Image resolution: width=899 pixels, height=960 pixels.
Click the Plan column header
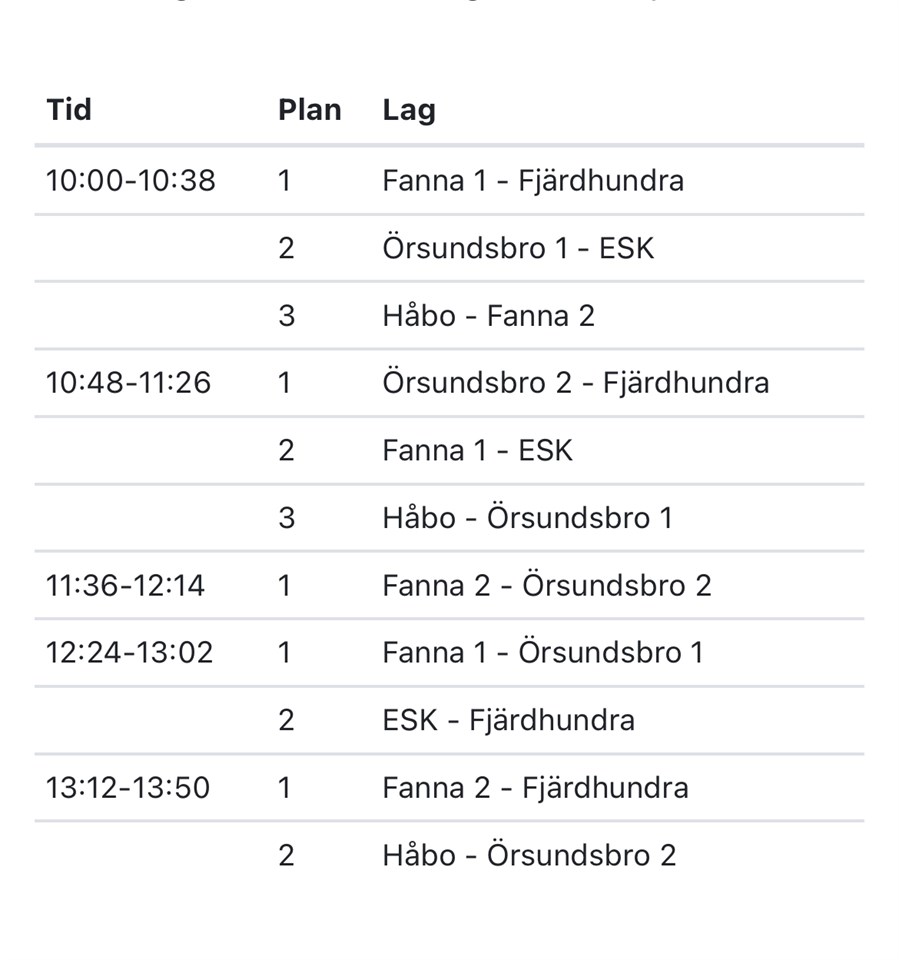click(x=309, y=110)
